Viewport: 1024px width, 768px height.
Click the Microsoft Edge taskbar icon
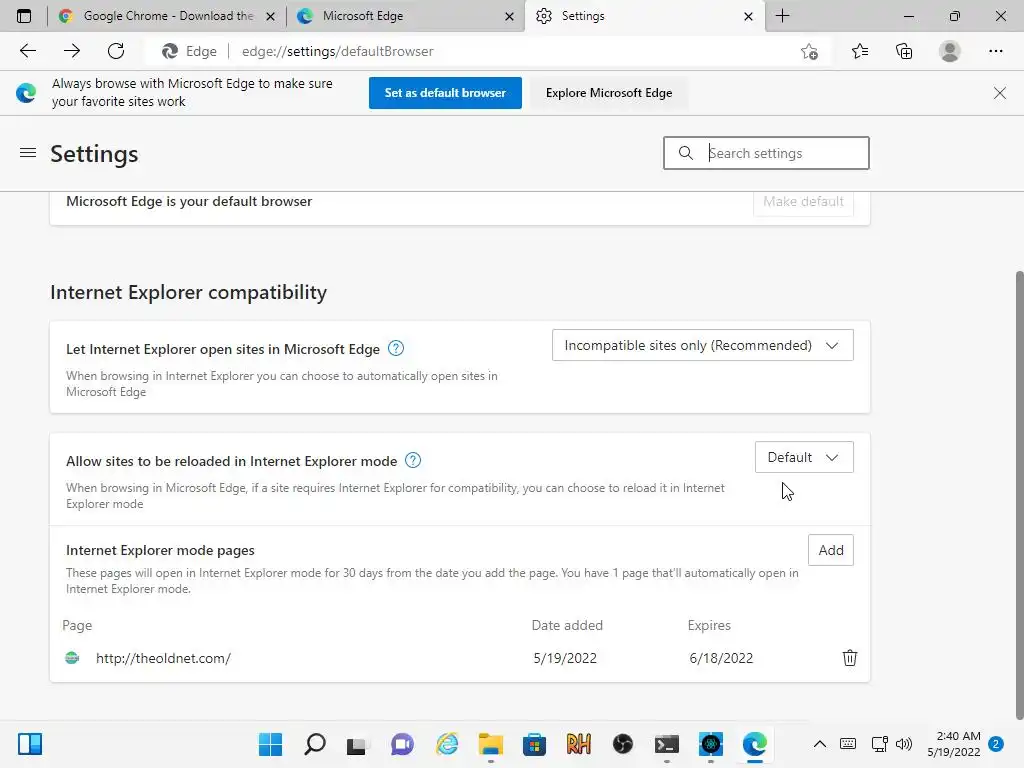click(754, 744)
